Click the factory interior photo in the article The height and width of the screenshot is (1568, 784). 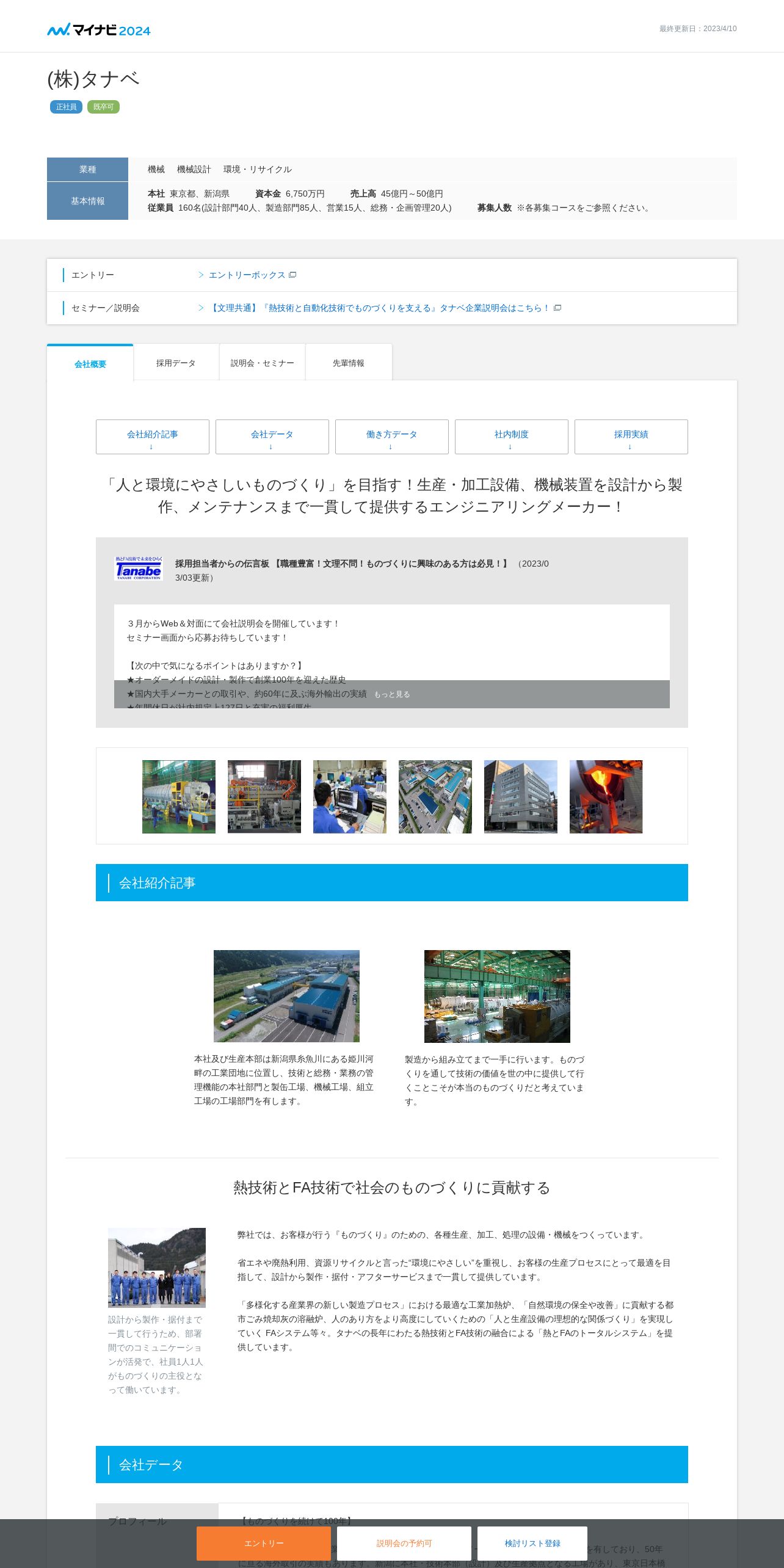click(x=497, y=996)
